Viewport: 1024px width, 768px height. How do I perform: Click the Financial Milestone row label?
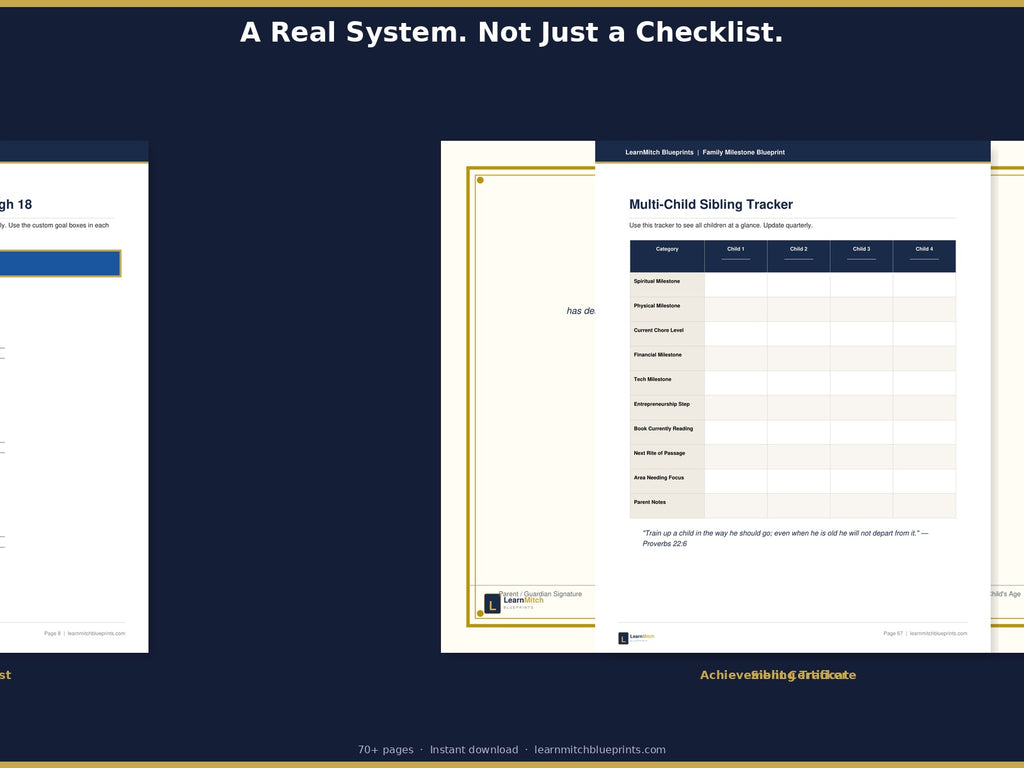(x=657, y=355)
